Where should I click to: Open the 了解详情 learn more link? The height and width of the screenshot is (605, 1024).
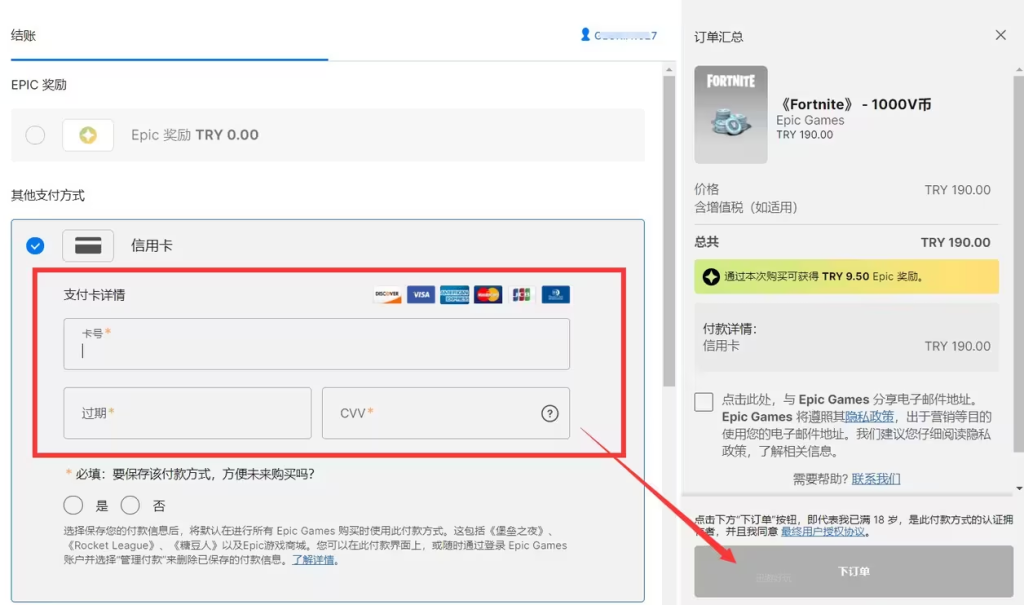tap(313, 560)
